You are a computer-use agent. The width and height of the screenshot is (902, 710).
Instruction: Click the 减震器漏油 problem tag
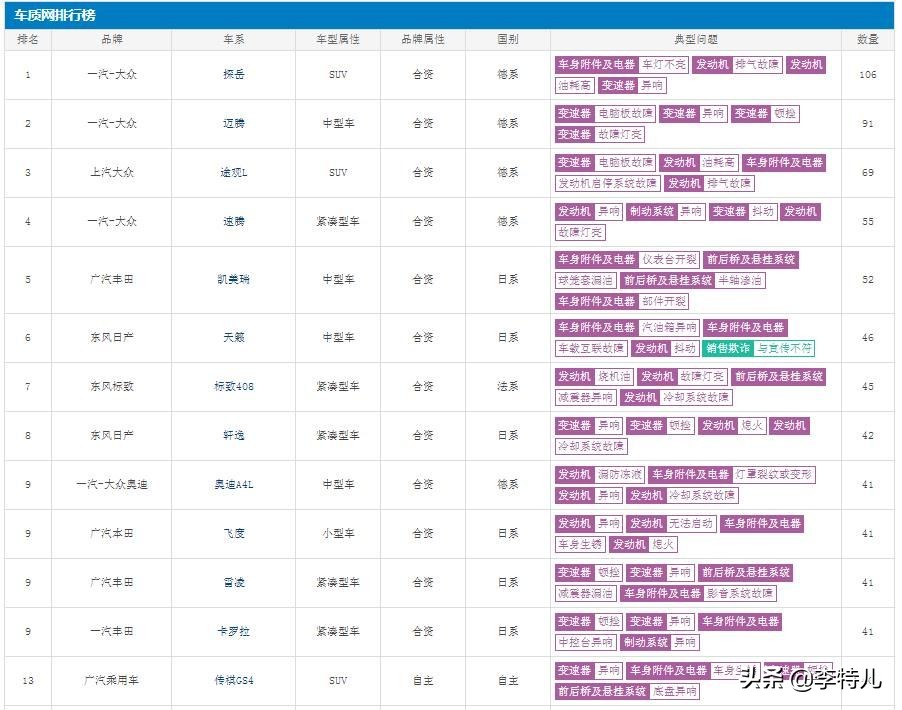coord(585,593)
